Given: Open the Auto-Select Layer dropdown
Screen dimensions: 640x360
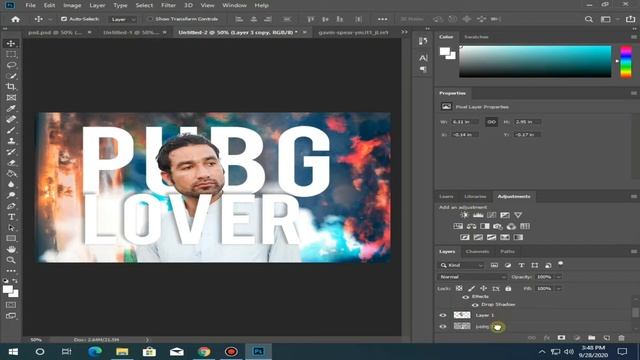Looking at the screenshot, I should coord(122,19).
